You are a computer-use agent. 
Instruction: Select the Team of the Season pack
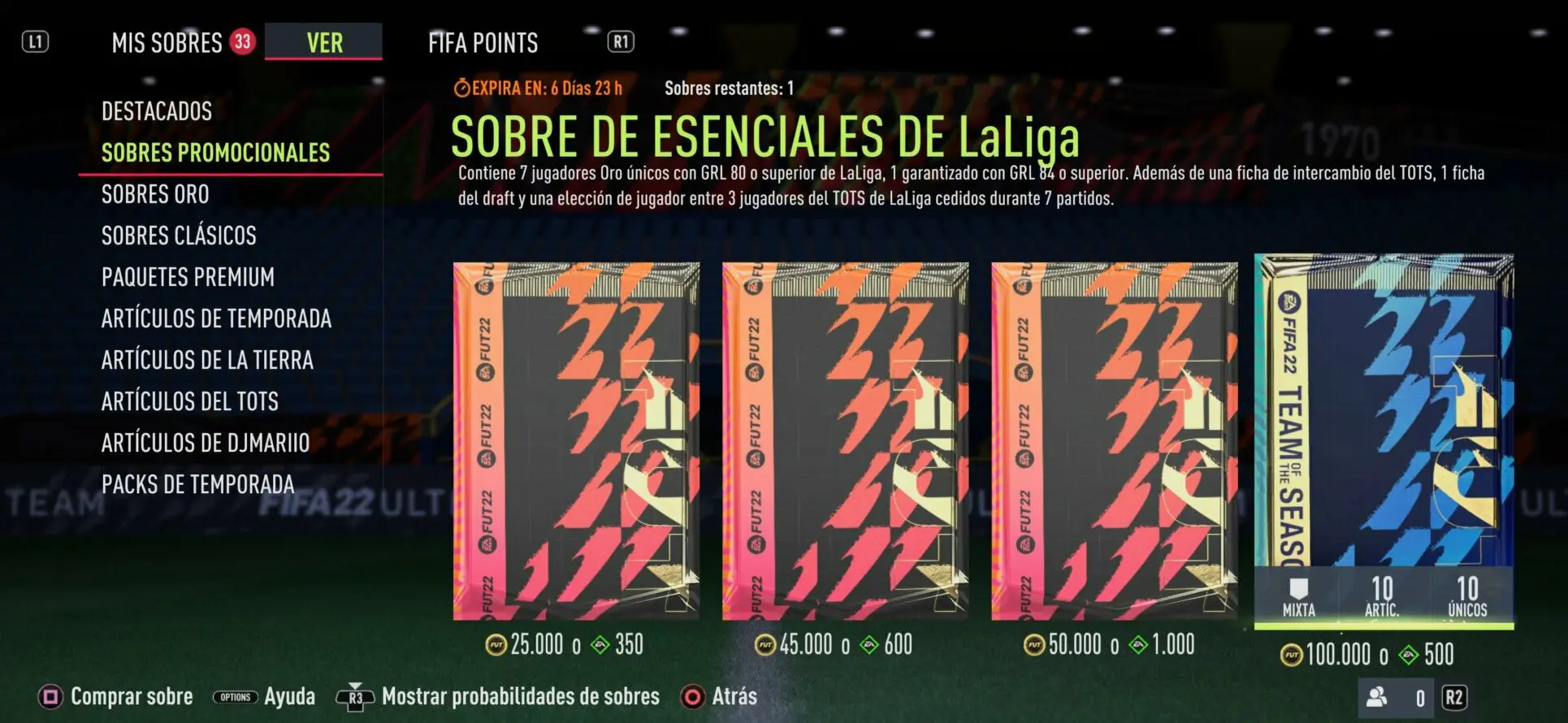coord(1384,441)
